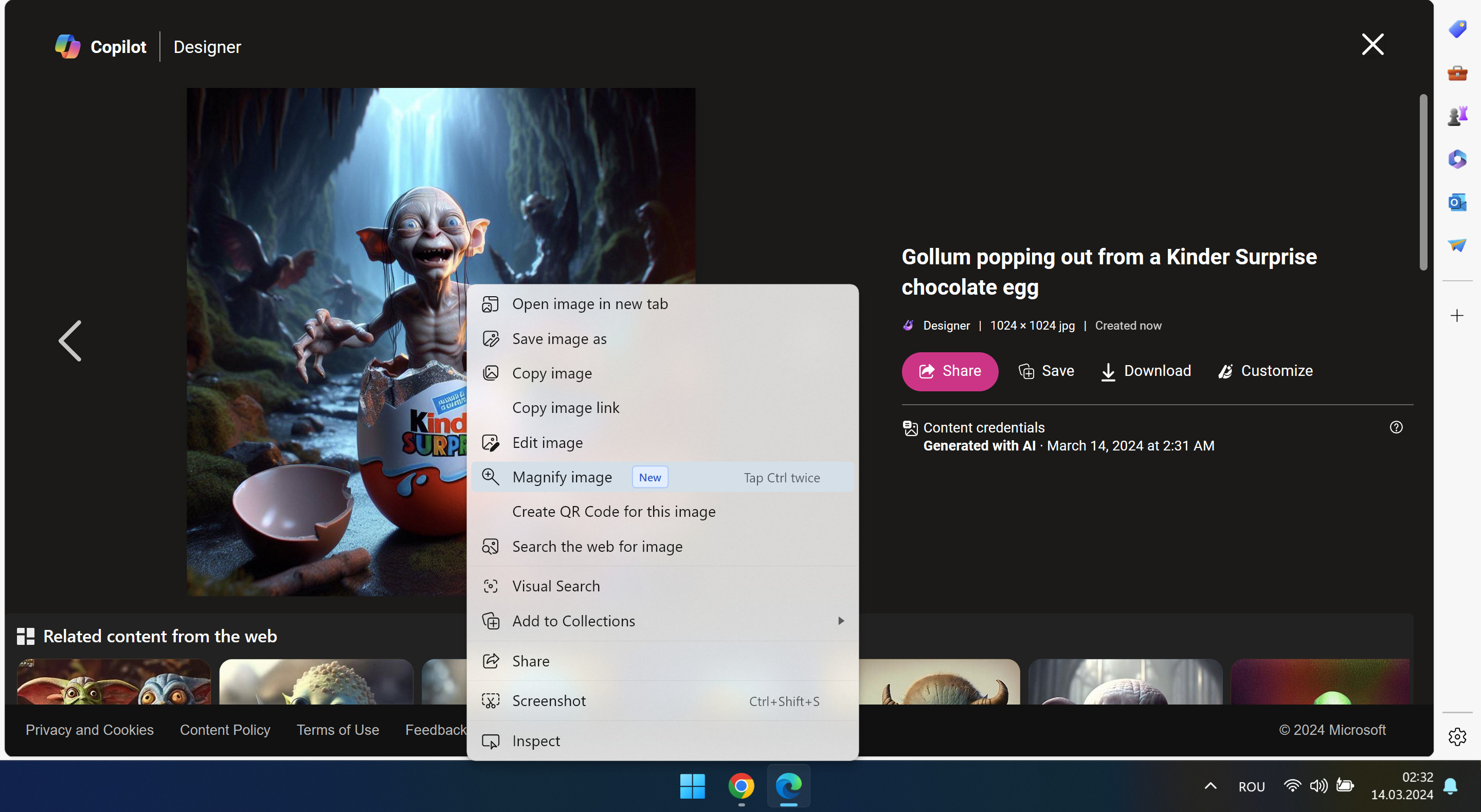Open Outlook sidebar icon
The image size is (1481, 812).
click(1457, 203)
